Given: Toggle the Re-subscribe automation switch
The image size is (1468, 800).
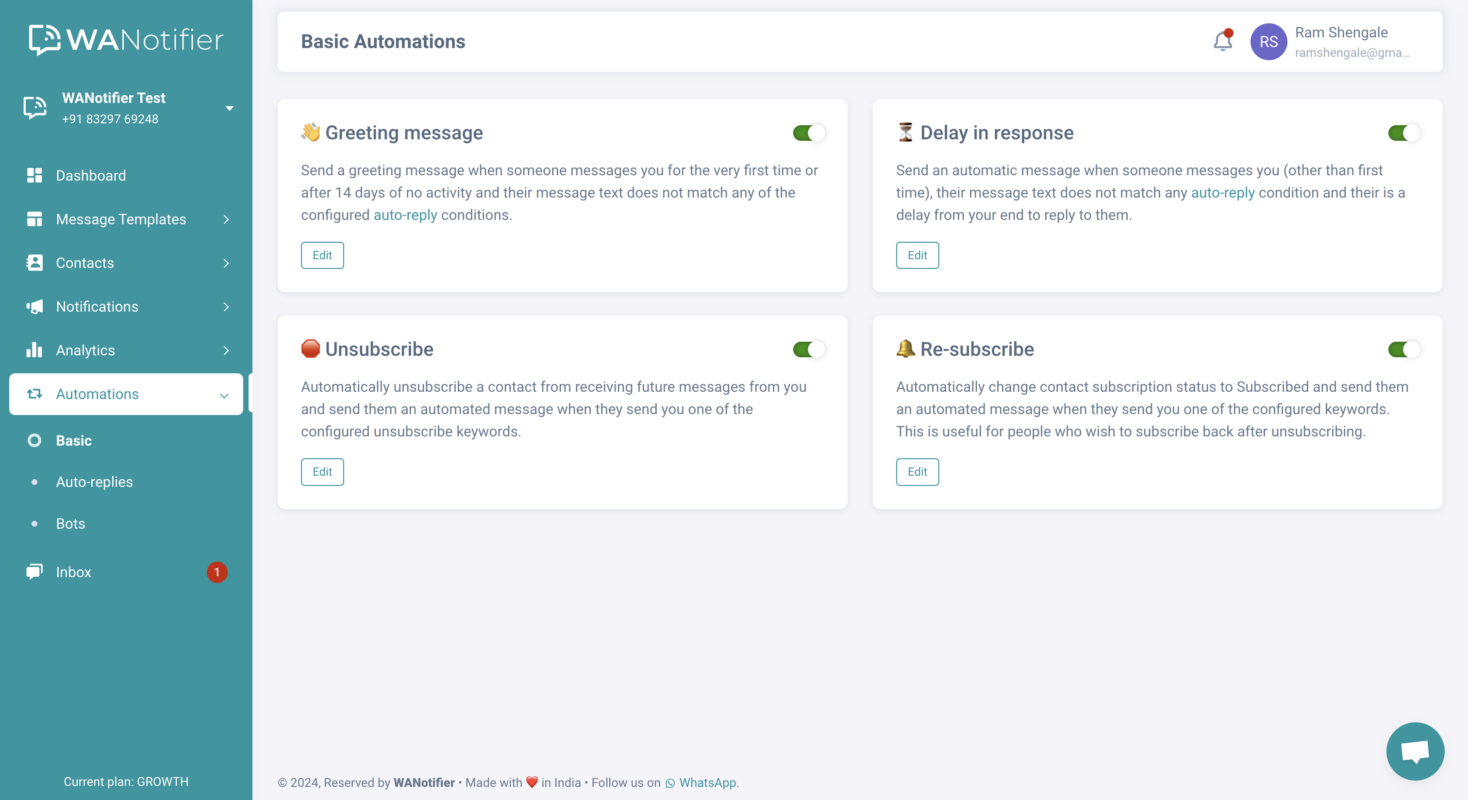Looking at the screenshot, I should pos(1404,349).
